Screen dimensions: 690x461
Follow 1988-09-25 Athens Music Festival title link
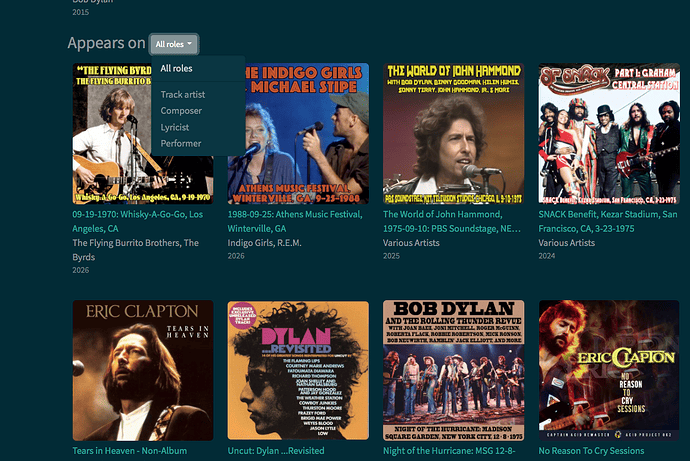click(x=295, y=221)
